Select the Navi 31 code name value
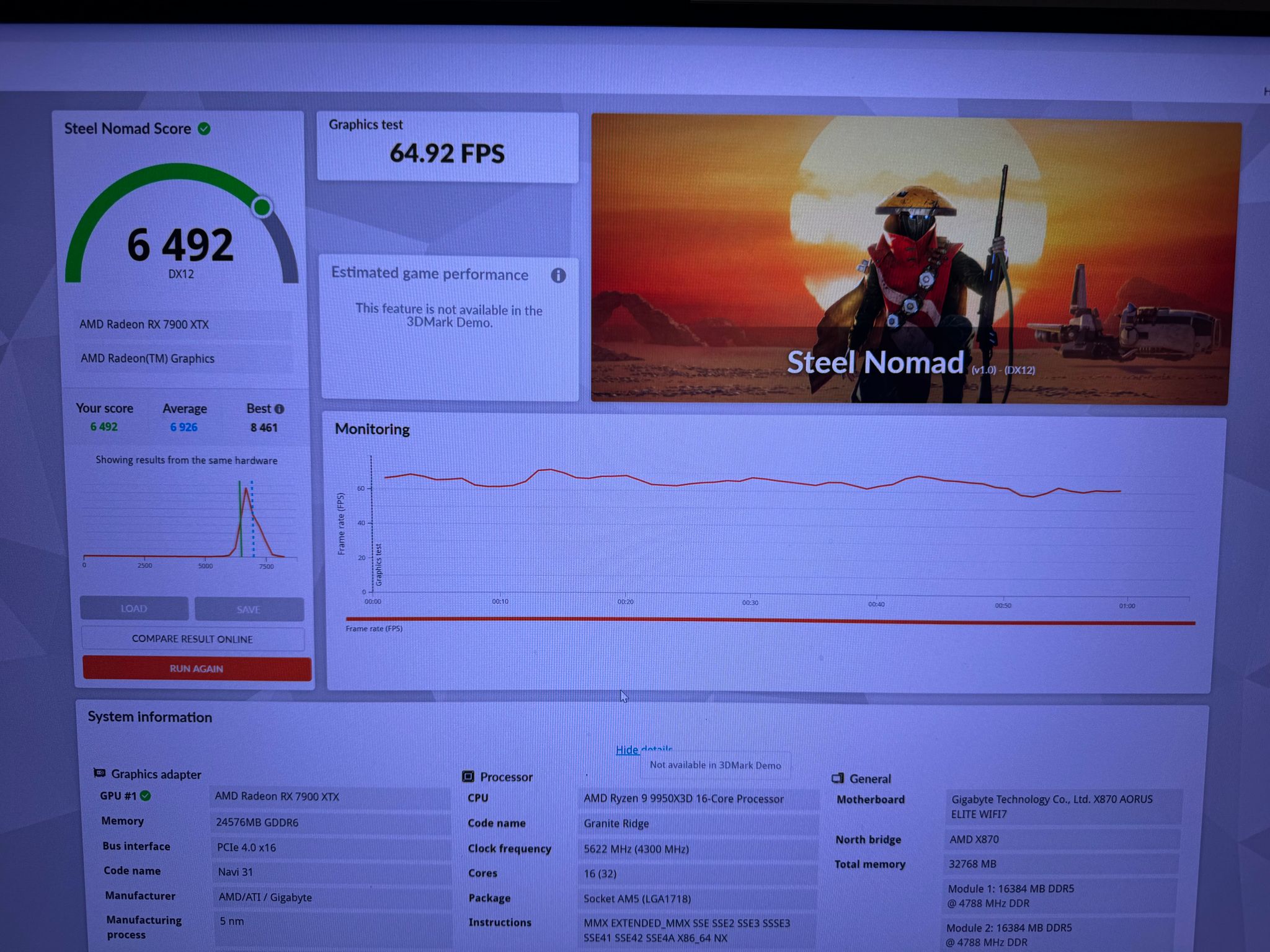Image resolution: width=1270 pixels, height=952 pixels. pyautogui.click(x=235, y=872)
